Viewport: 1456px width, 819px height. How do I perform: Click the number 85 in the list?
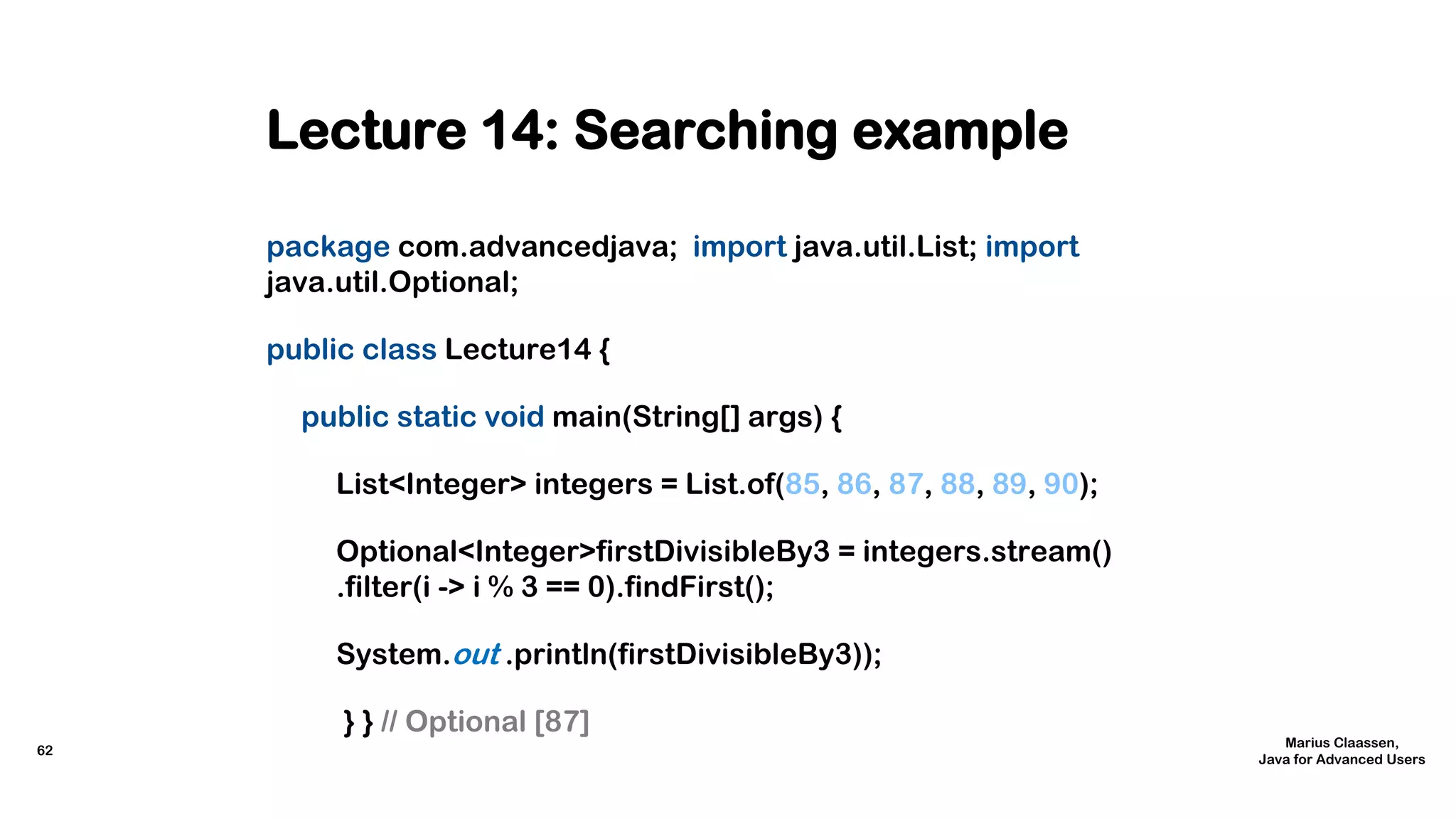coord(803,485)
